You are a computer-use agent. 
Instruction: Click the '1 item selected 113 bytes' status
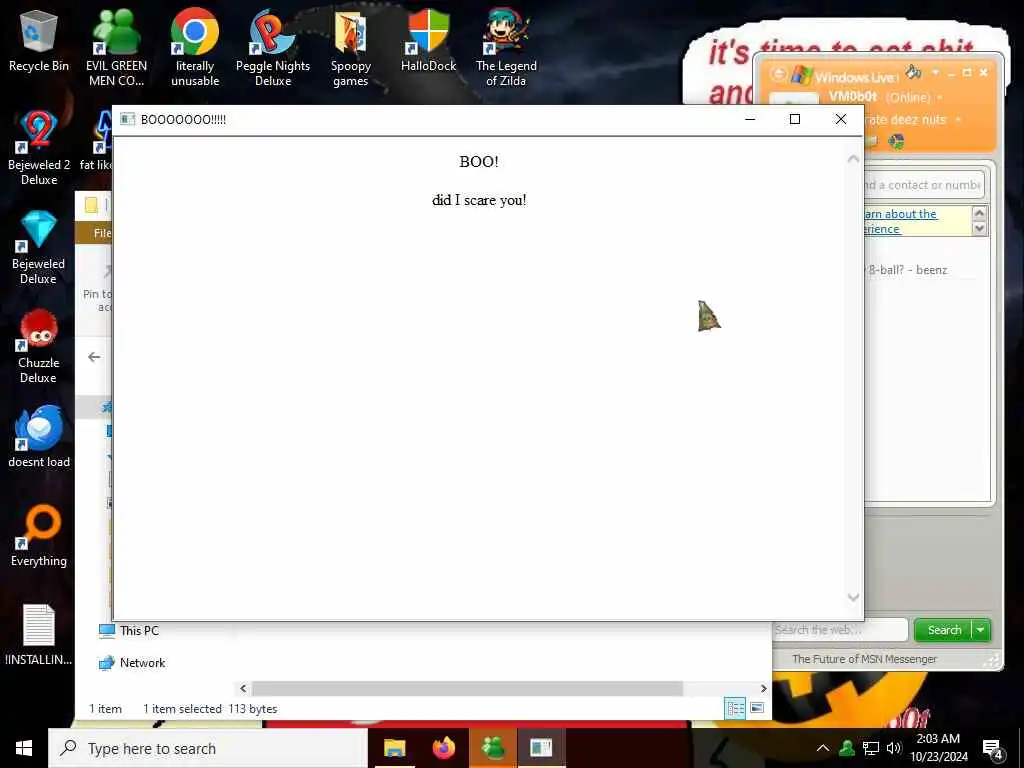[x=210, y=709]
